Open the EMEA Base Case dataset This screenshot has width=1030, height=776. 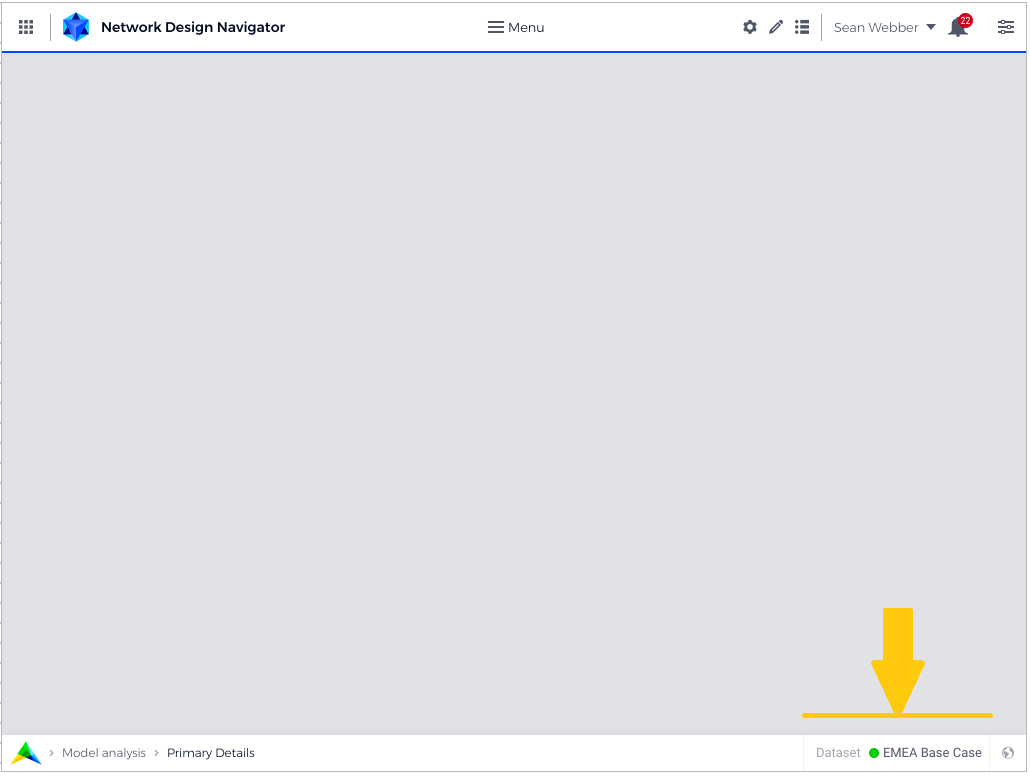pos(933,752)
